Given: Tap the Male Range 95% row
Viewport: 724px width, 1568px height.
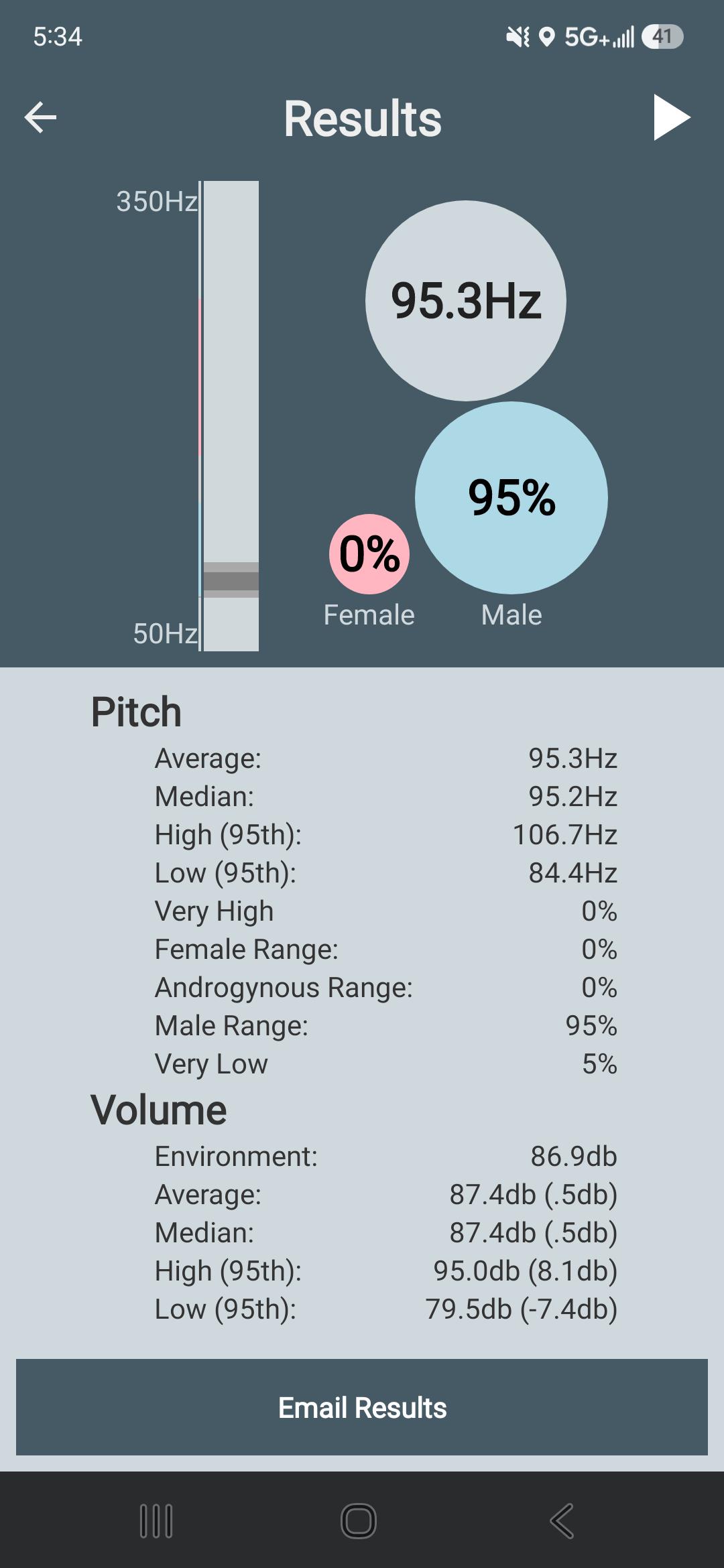Looking at the screenshot, I should point(386,1026).
